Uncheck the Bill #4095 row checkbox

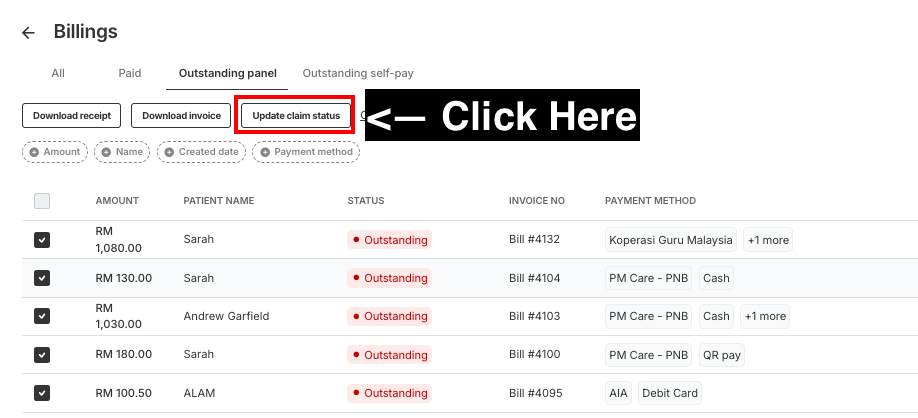pos(42,393)
